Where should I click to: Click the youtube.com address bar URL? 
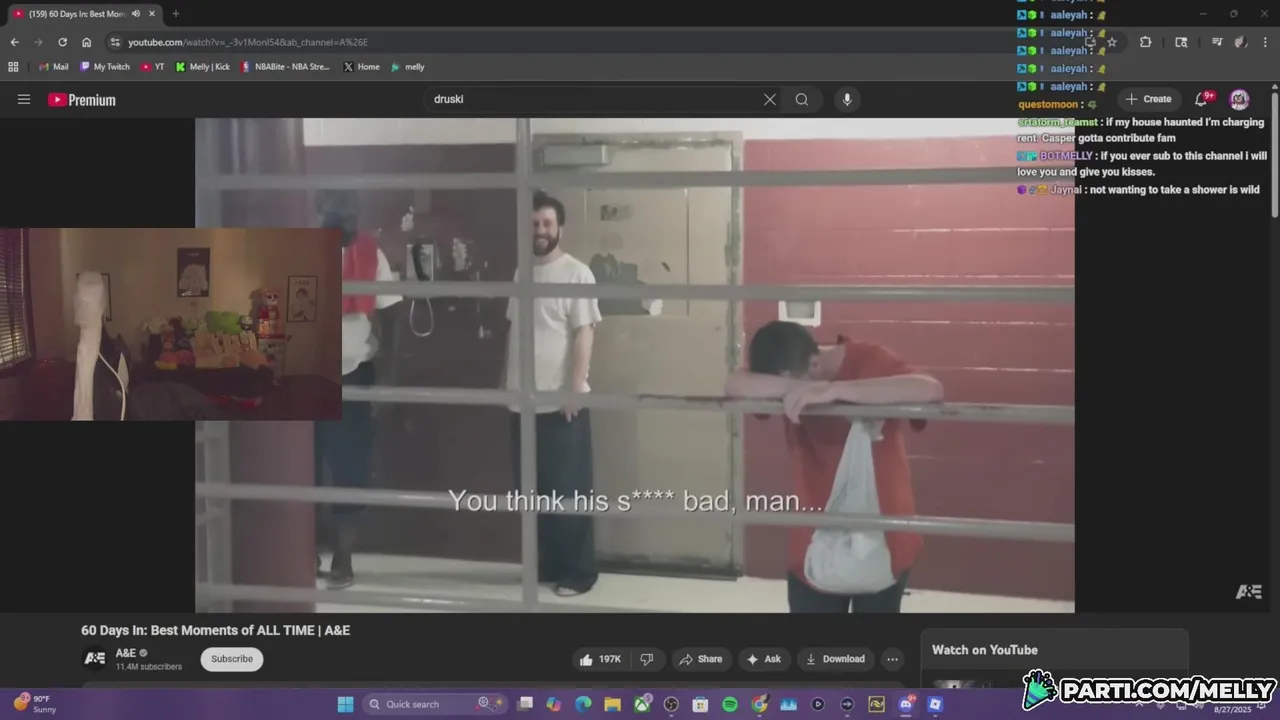click(248, 42)
